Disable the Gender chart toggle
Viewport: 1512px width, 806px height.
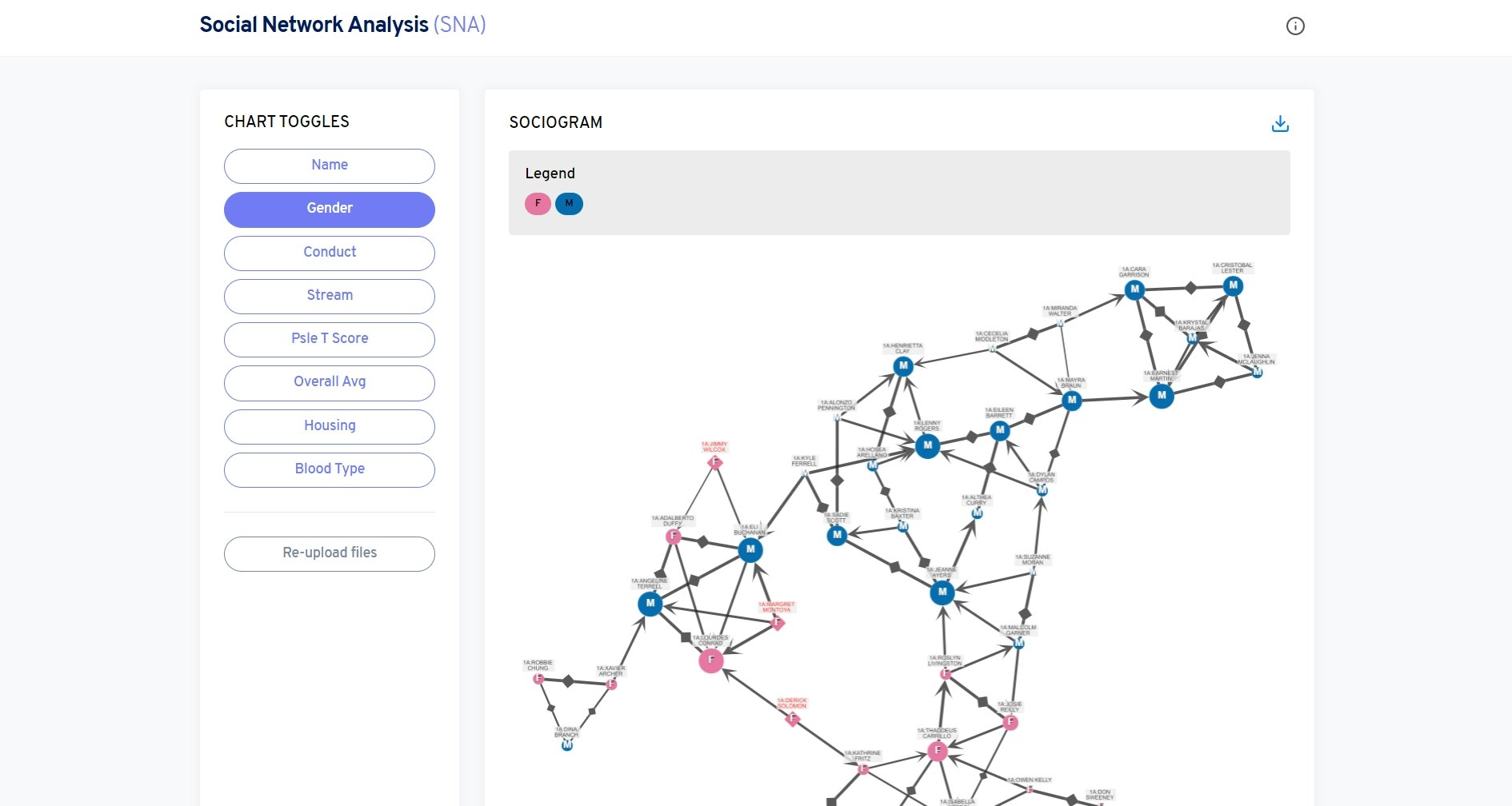[x=329, y=209]
